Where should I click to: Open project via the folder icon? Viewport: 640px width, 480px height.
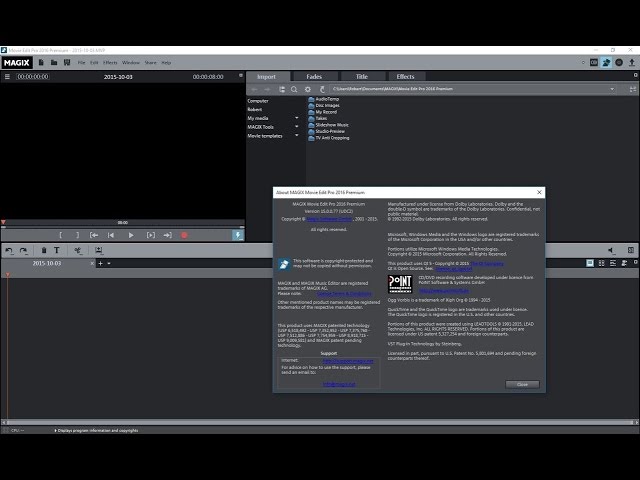[x=54, y=62]
